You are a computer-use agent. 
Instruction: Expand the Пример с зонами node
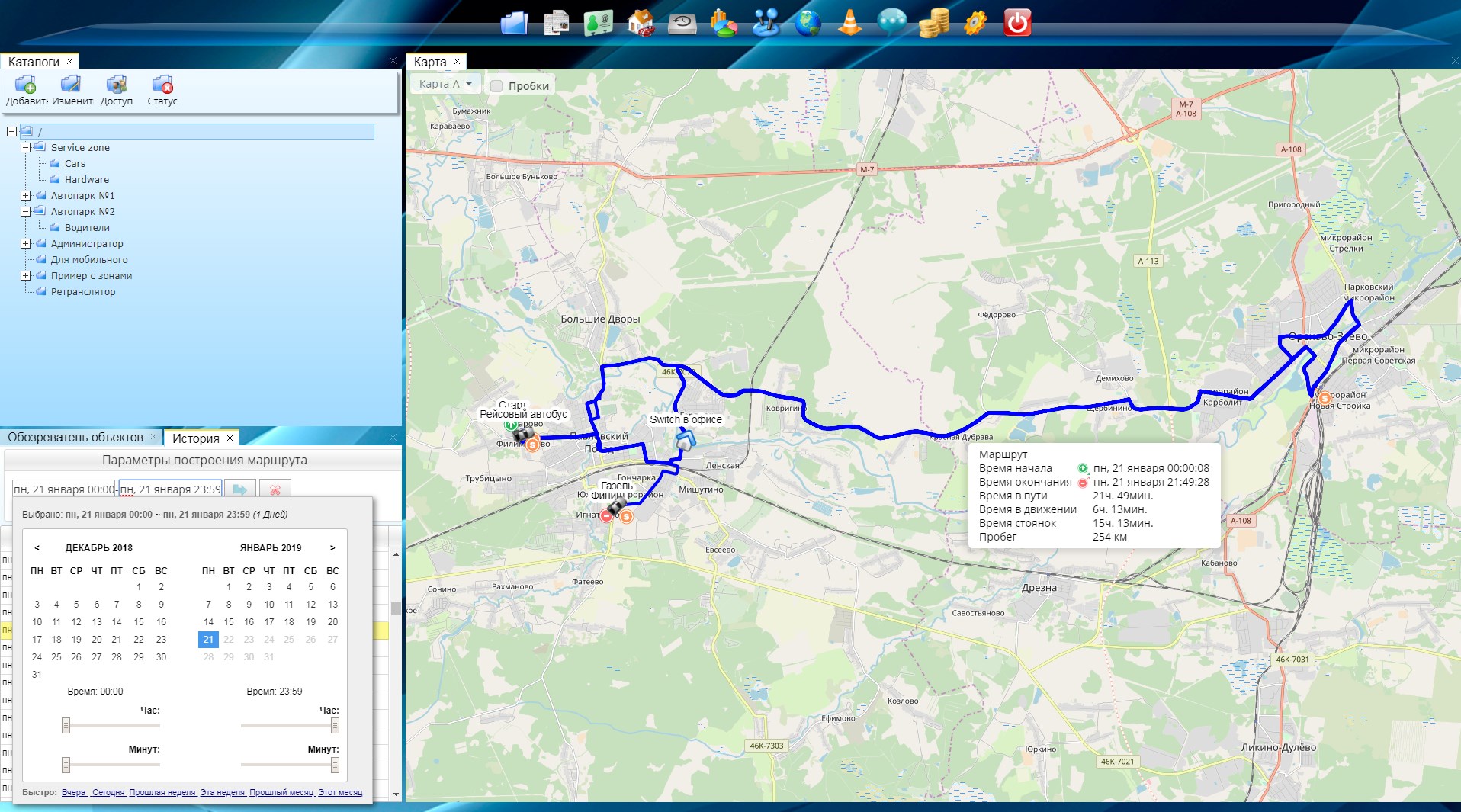[x=25, y=276]
